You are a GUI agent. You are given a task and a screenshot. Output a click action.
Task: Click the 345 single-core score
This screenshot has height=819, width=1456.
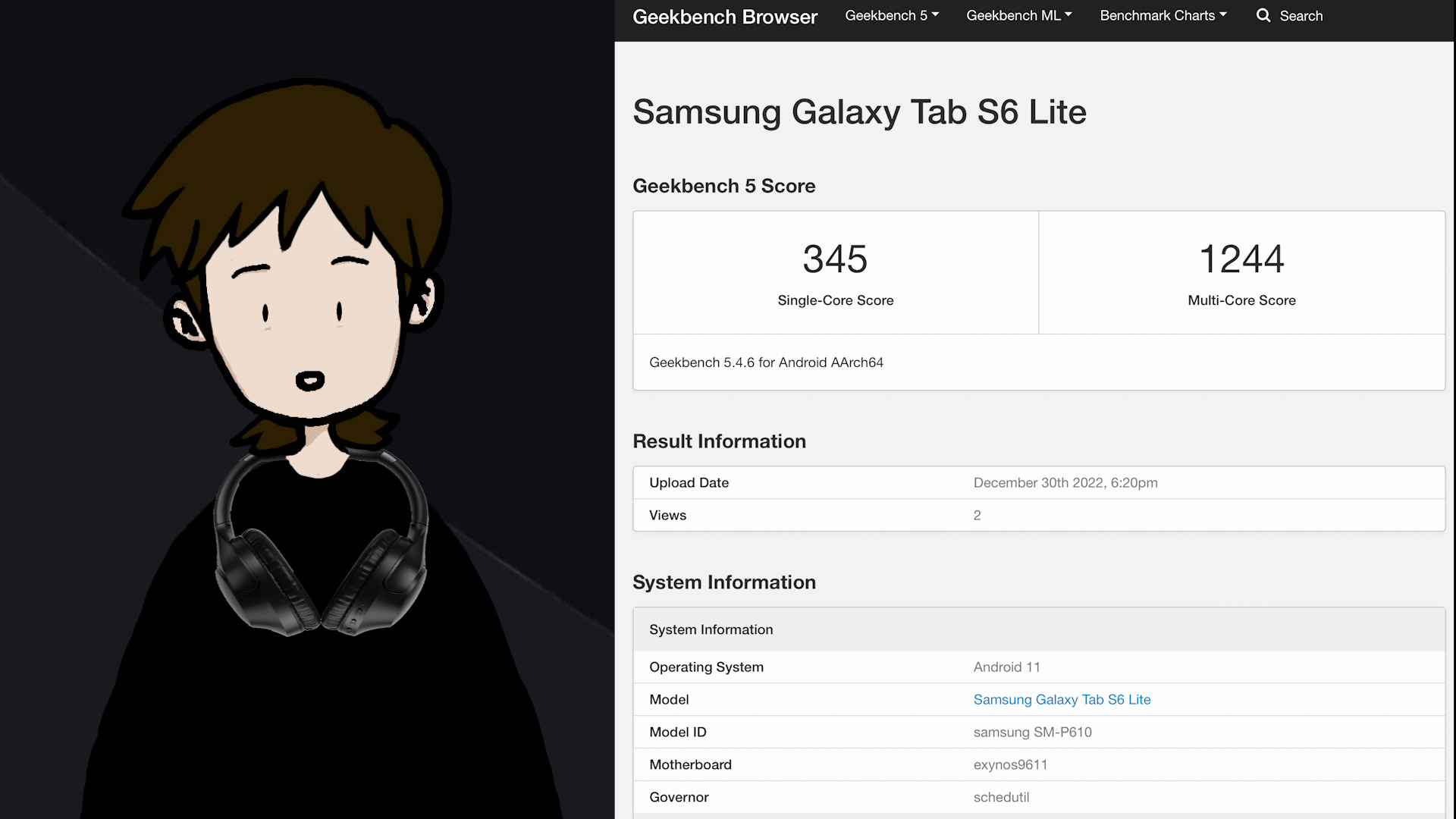835,259
